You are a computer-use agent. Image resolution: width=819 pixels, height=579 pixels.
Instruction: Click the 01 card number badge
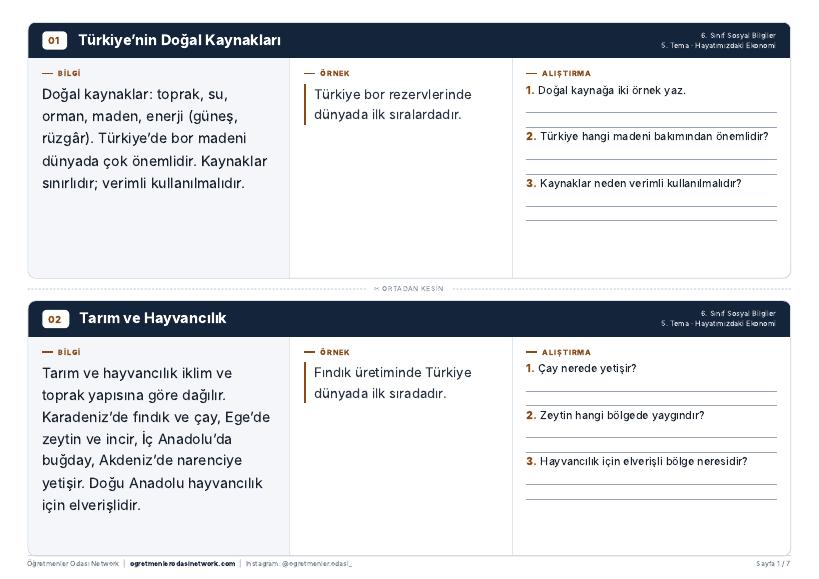click(x=54, y=40)
